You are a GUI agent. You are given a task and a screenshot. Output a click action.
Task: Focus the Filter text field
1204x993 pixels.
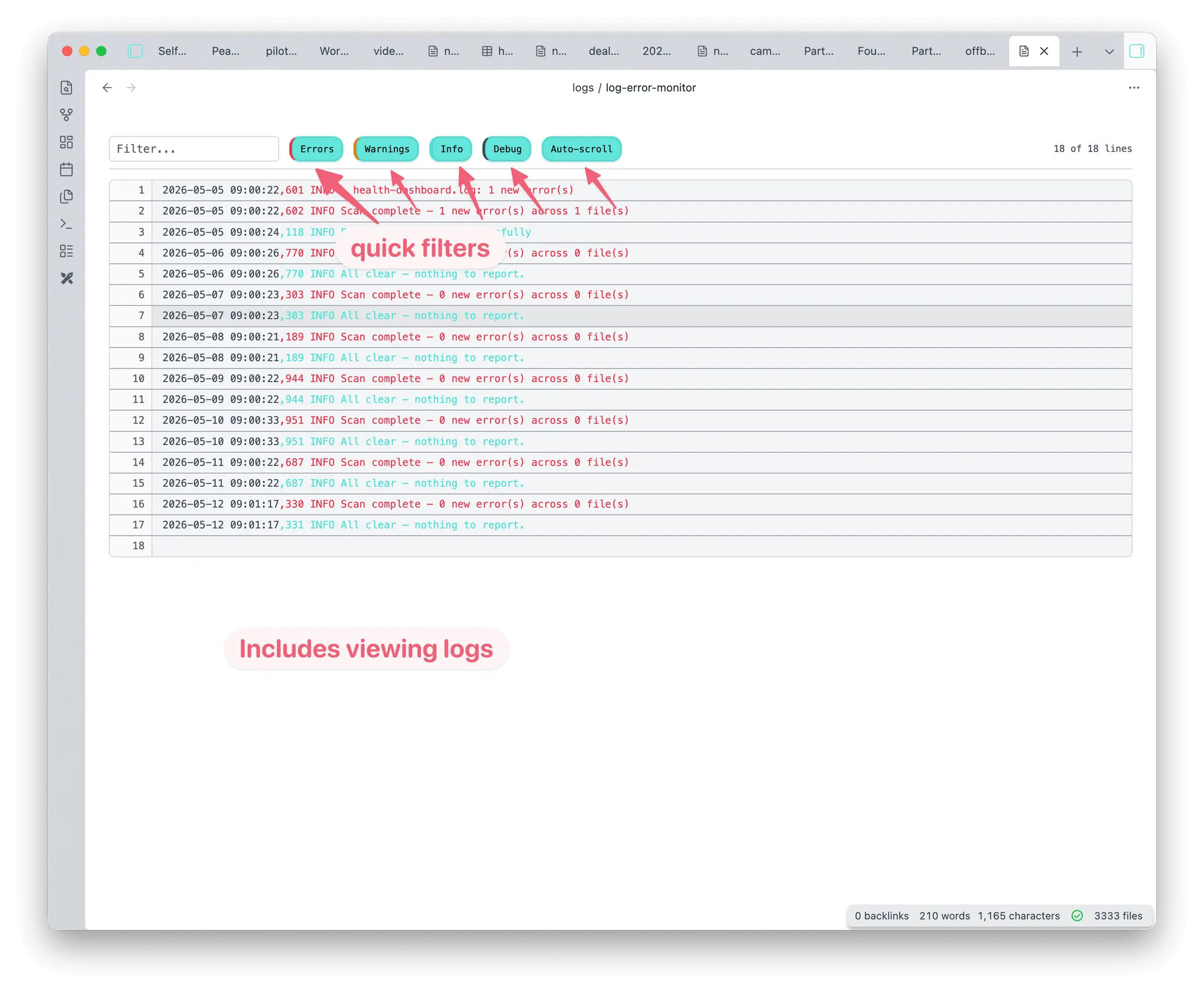[193, 149]
